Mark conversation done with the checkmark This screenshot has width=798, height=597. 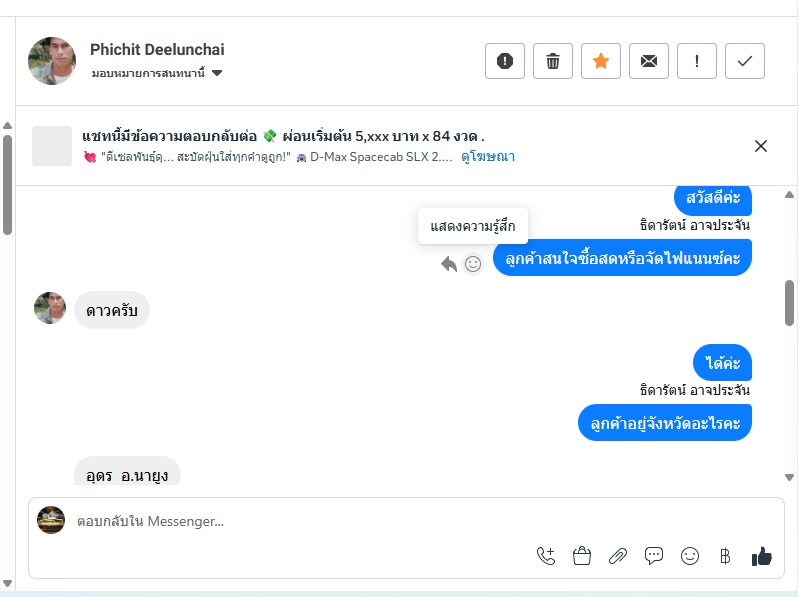(x=745, y=61)
